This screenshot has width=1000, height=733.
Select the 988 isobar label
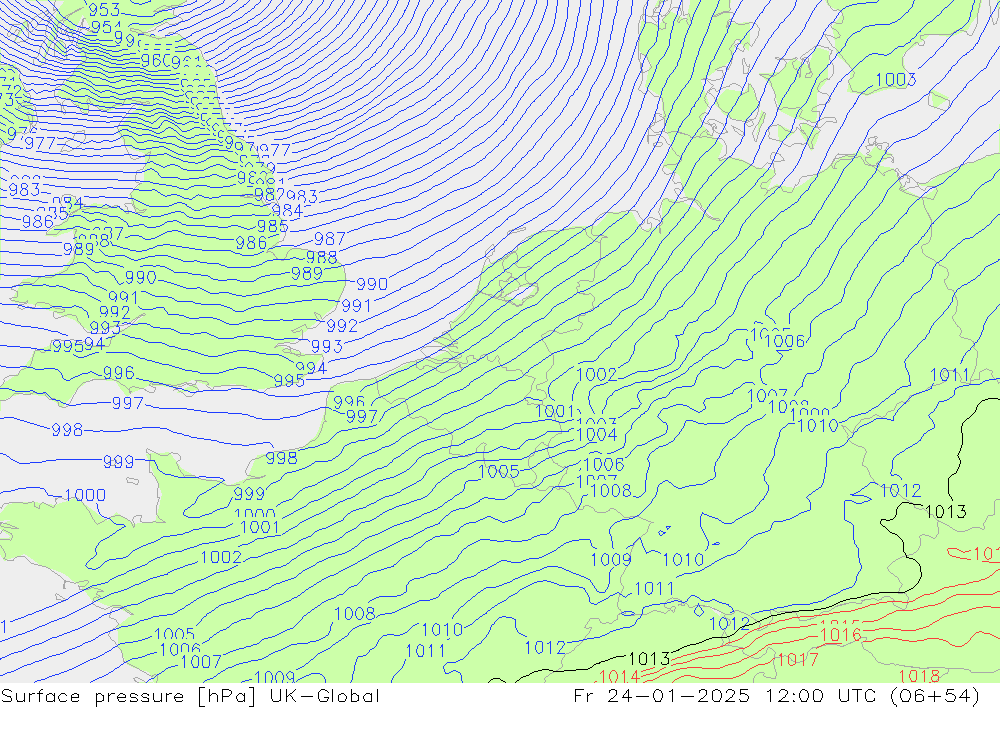point(321,257)
